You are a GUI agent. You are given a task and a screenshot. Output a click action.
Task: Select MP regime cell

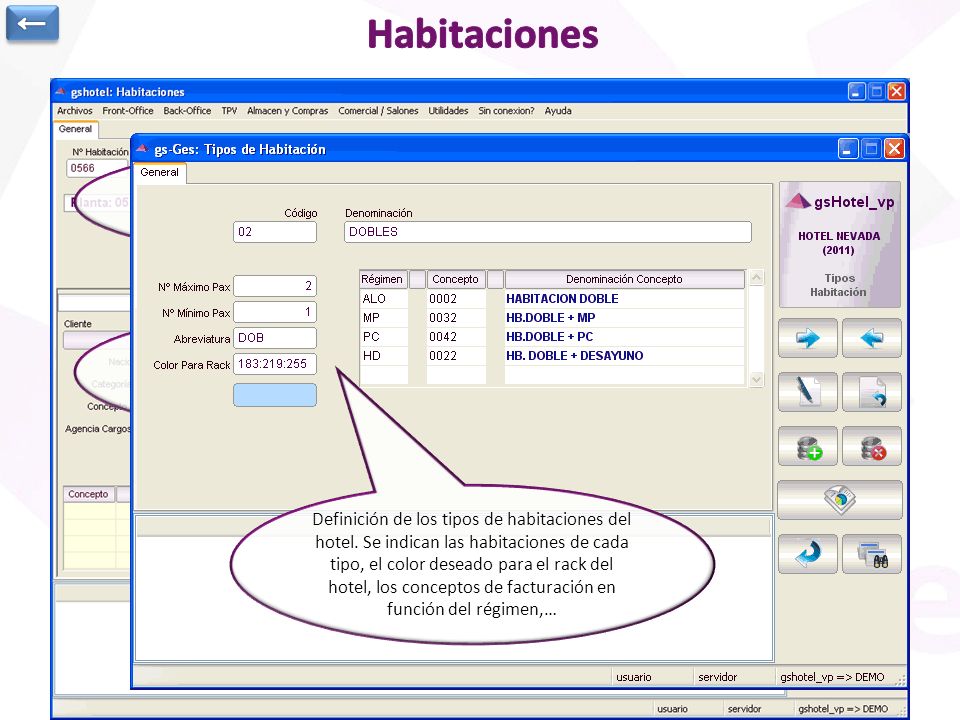point(383,318)
